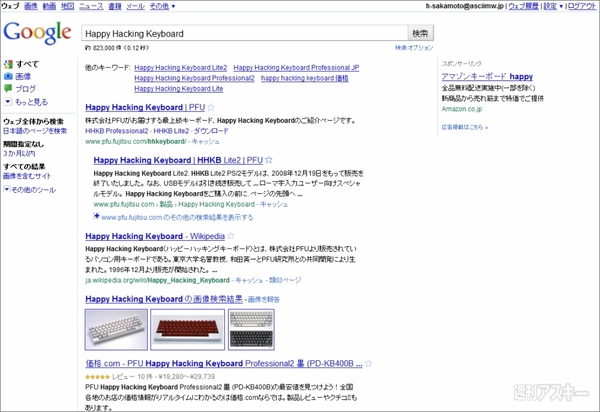Click 画像を報告 link
This screenshot has width=600, height=412.
(264, 300)
